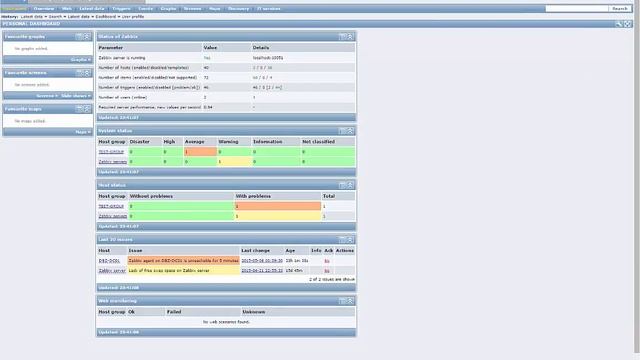Follow the Slide shows » link
Image resolution: width=640 pixels, height=360 pixels.
(x=76, y=96)
